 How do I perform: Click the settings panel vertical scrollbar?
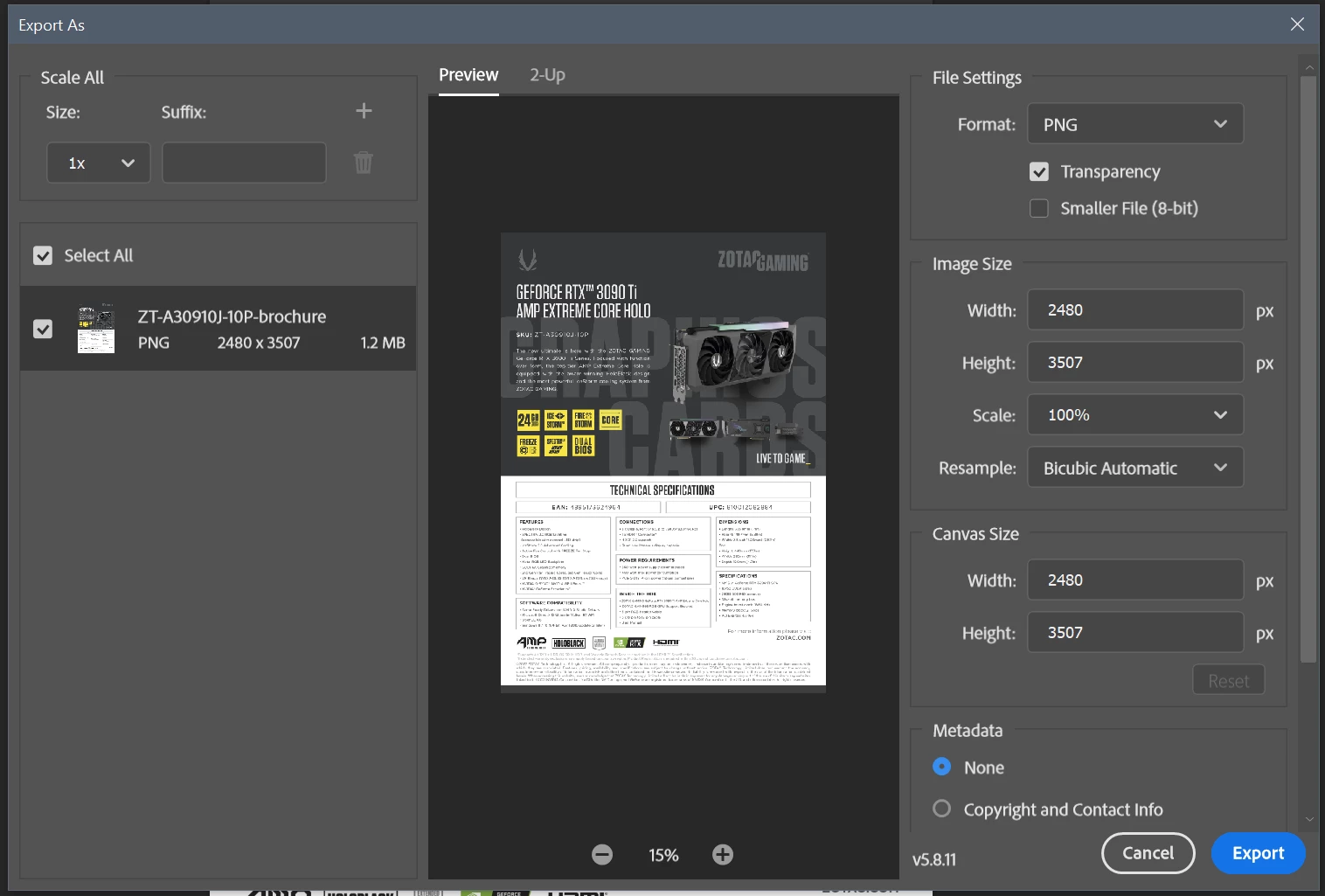[1308, 369]
